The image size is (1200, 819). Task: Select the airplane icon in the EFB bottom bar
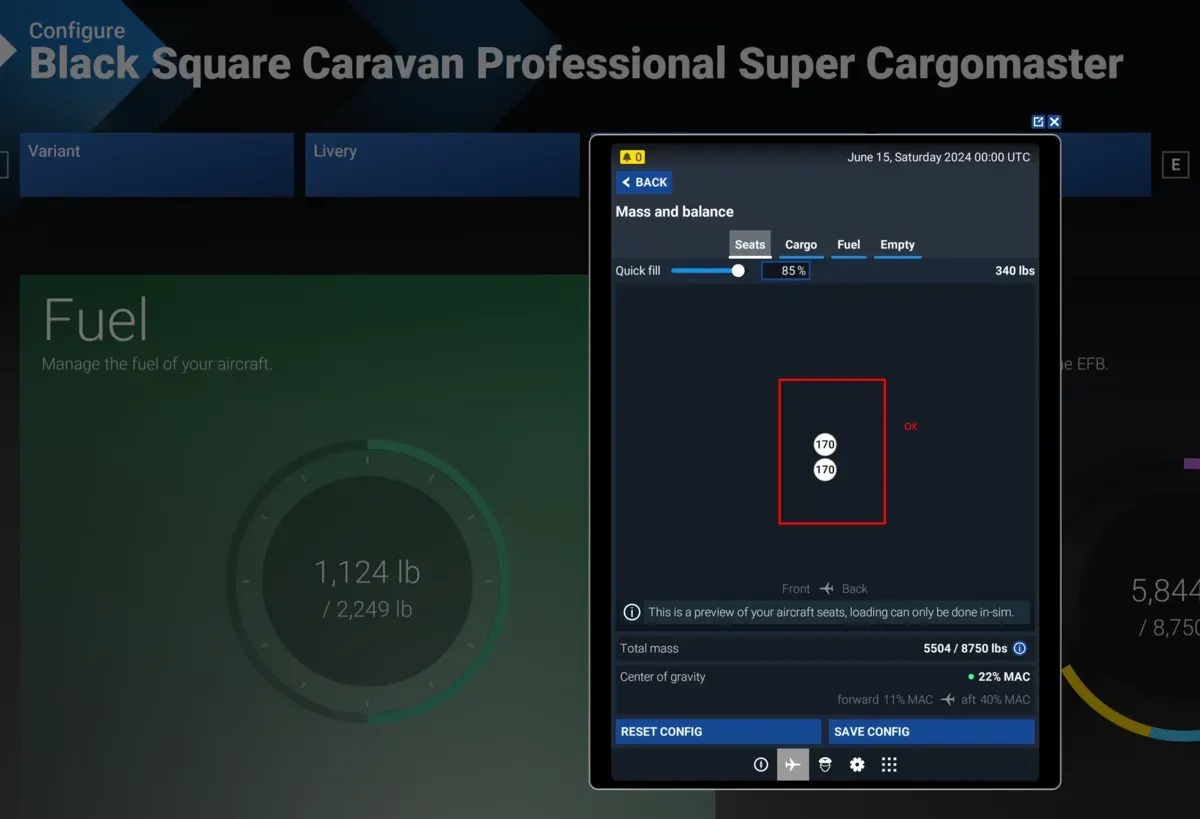click(793, 765)
